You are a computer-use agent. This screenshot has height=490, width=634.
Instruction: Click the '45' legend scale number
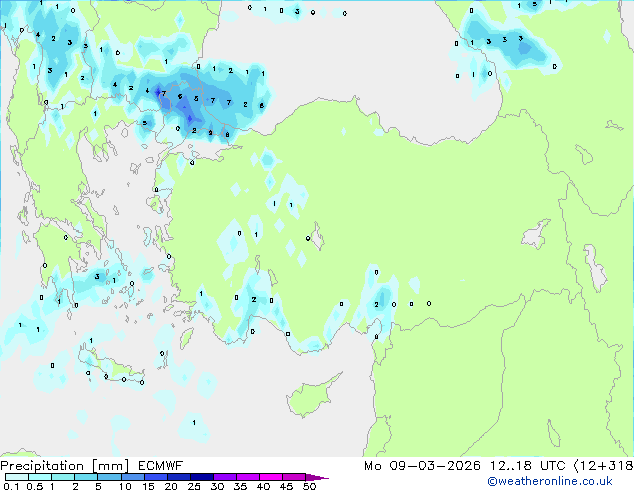pos(286,486)
